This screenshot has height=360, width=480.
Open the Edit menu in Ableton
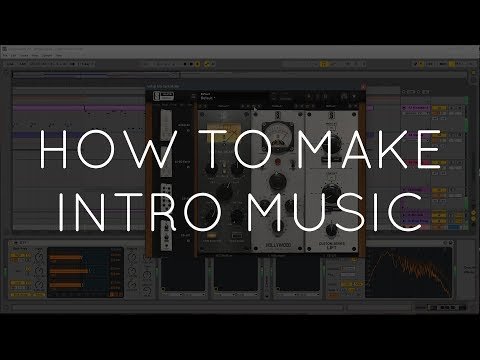coord(13,55)
